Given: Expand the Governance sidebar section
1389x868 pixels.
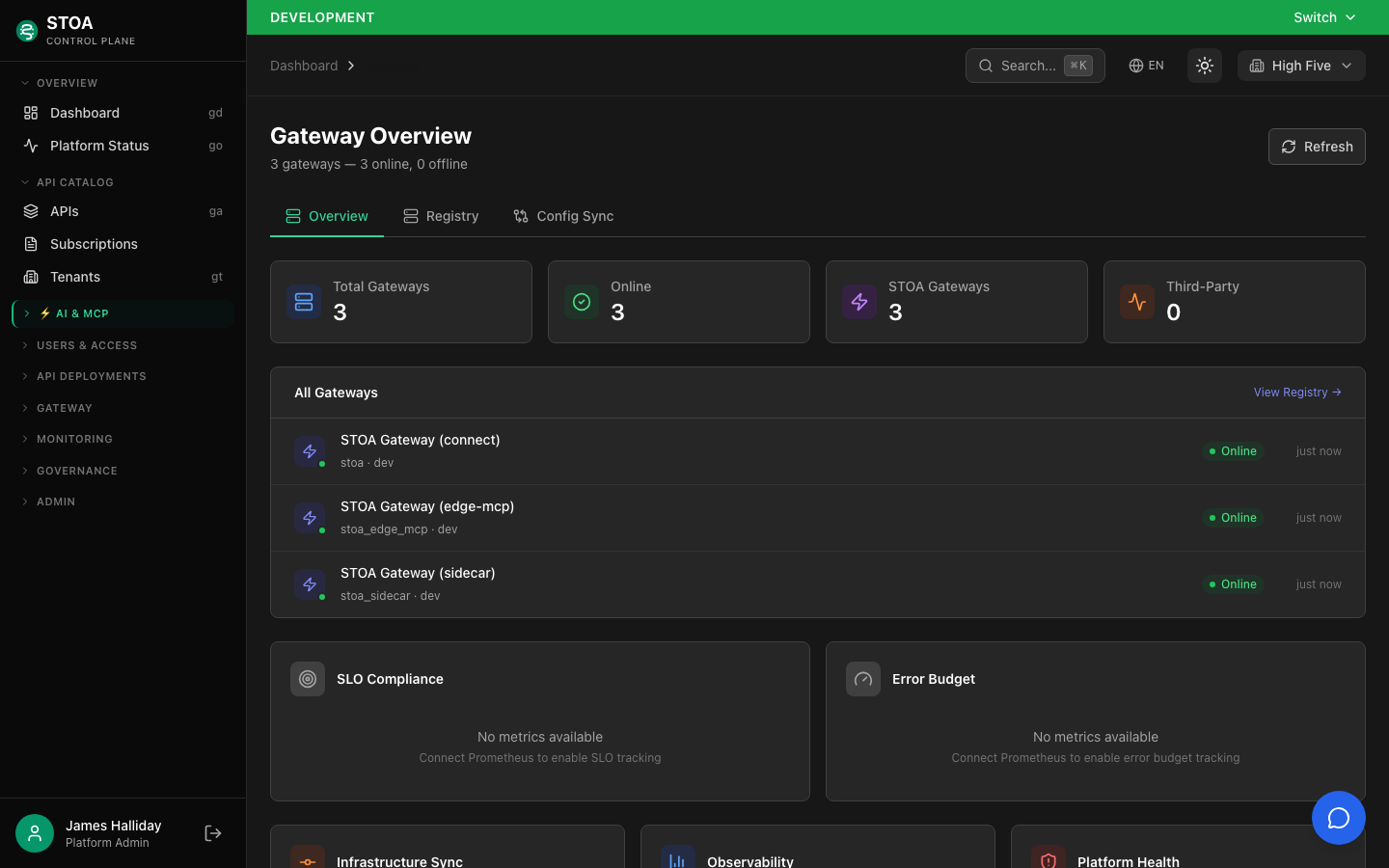Looking at the screenshot, I should 123,471.
